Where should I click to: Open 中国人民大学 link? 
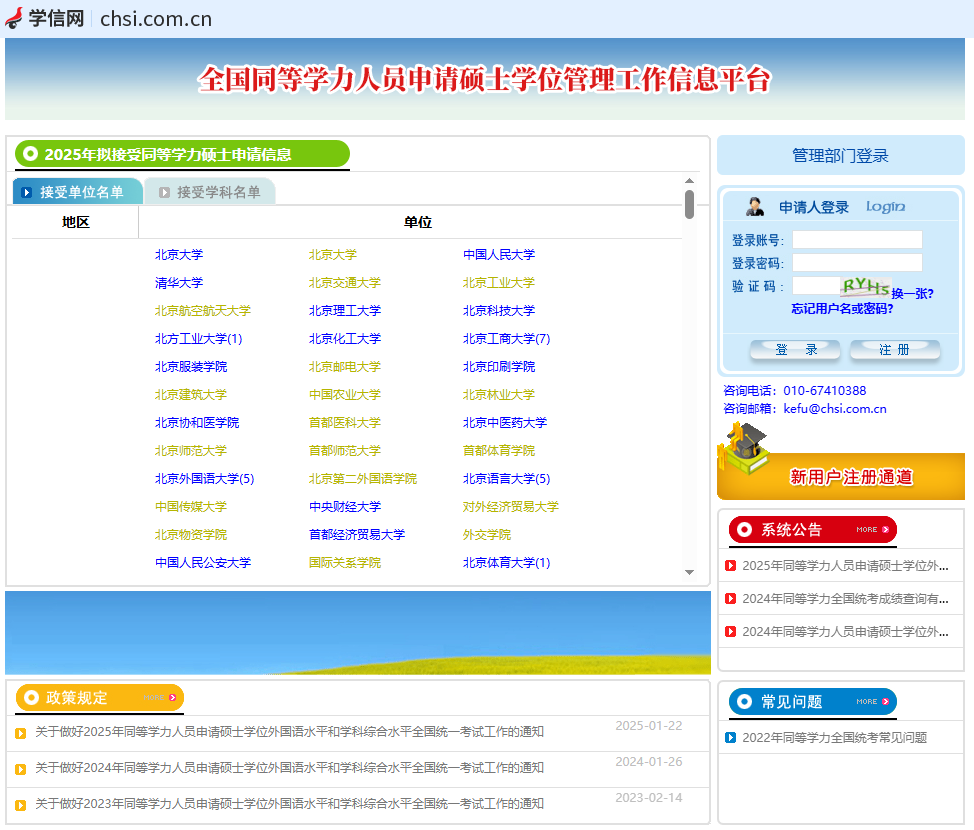point(499,255)
